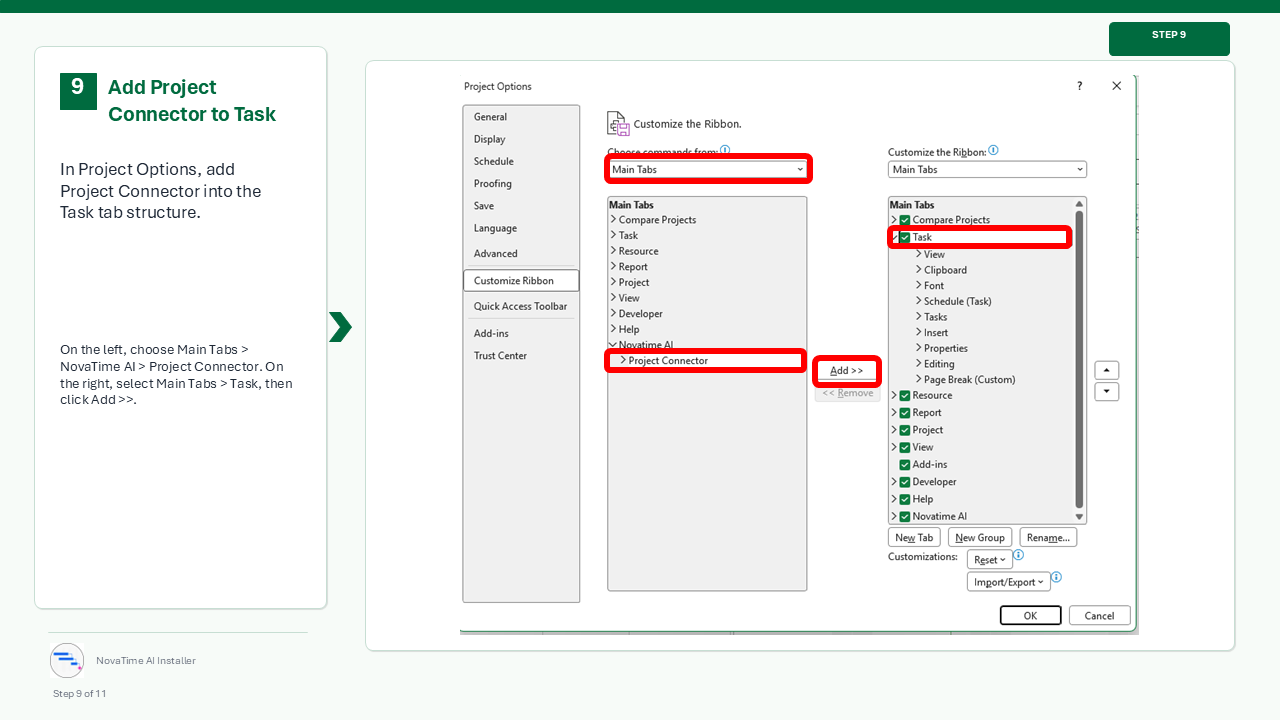Click the Add >> button

coord(846,371)
